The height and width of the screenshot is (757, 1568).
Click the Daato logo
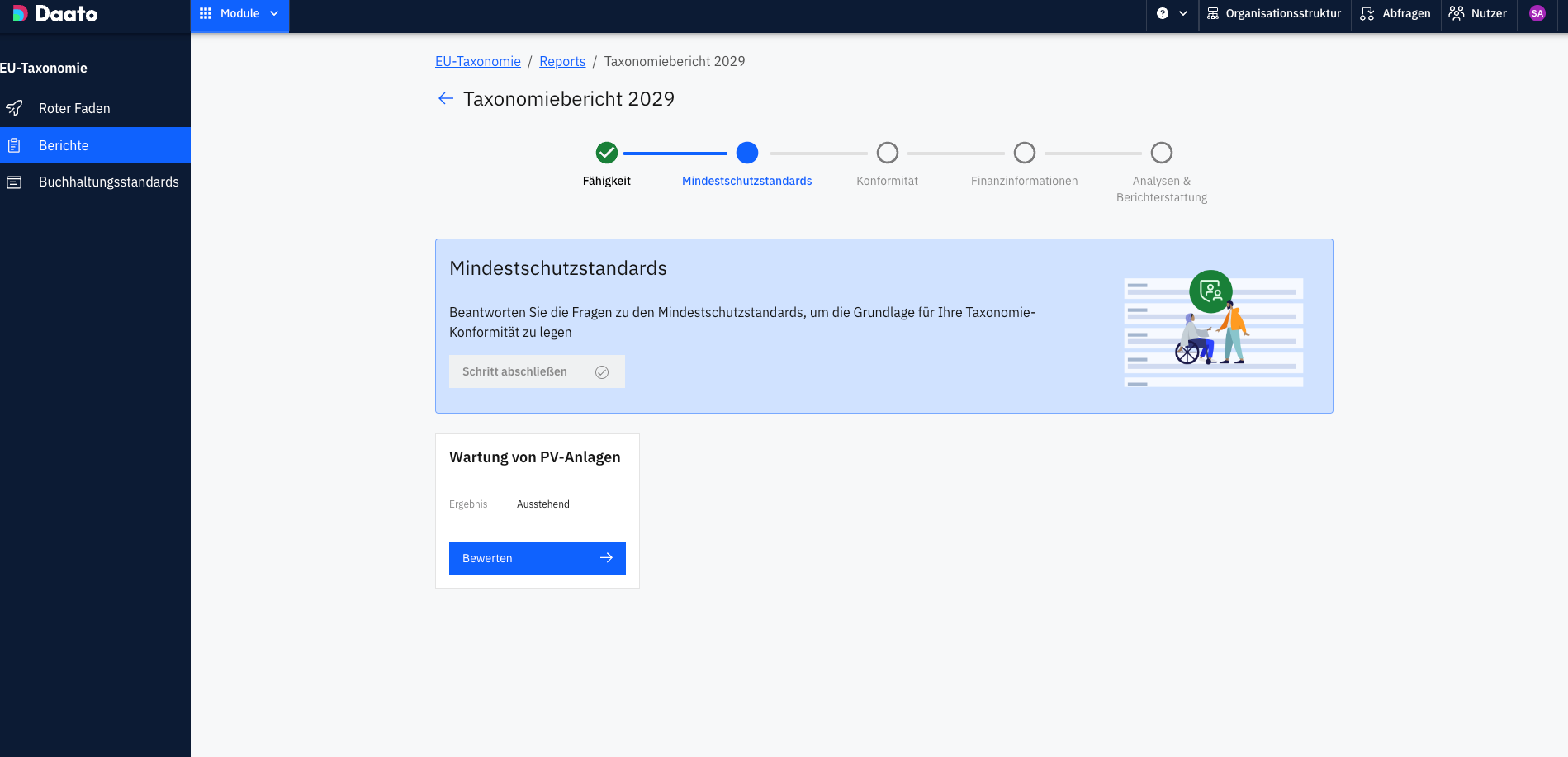click(x=55, y=14)
